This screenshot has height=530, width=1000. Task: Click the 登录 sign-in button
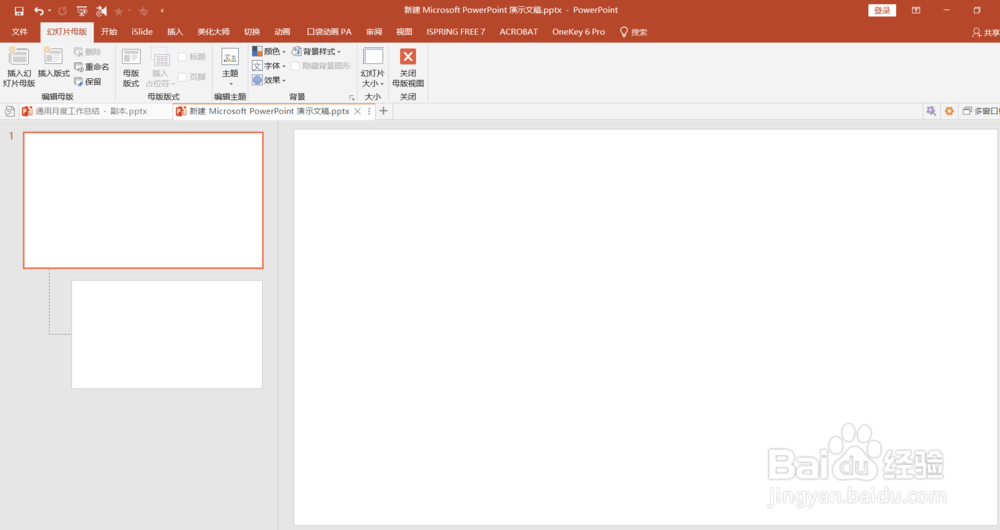pos(882,10)
